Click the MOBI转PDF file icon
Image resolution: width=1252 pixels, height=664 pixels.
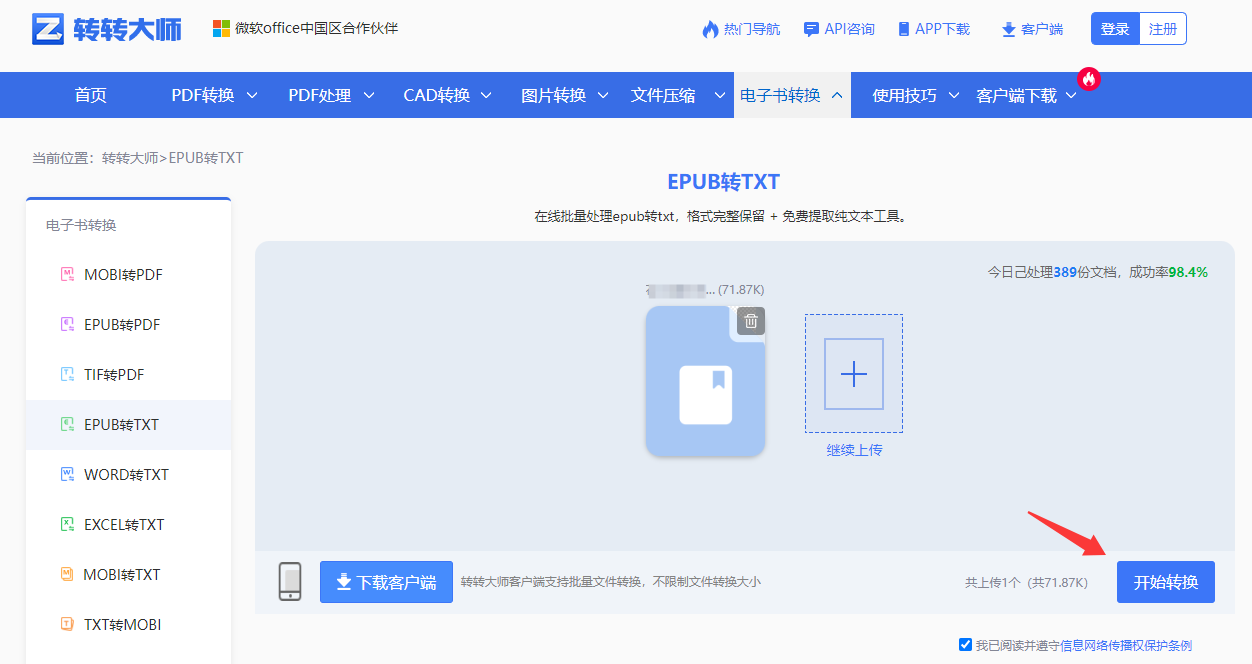click(68, 275)
